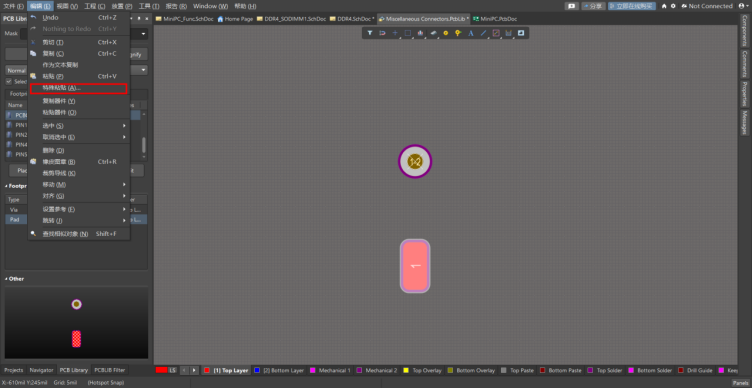Select the place pad yellow circle icon
753x389 pixels.
446,33
